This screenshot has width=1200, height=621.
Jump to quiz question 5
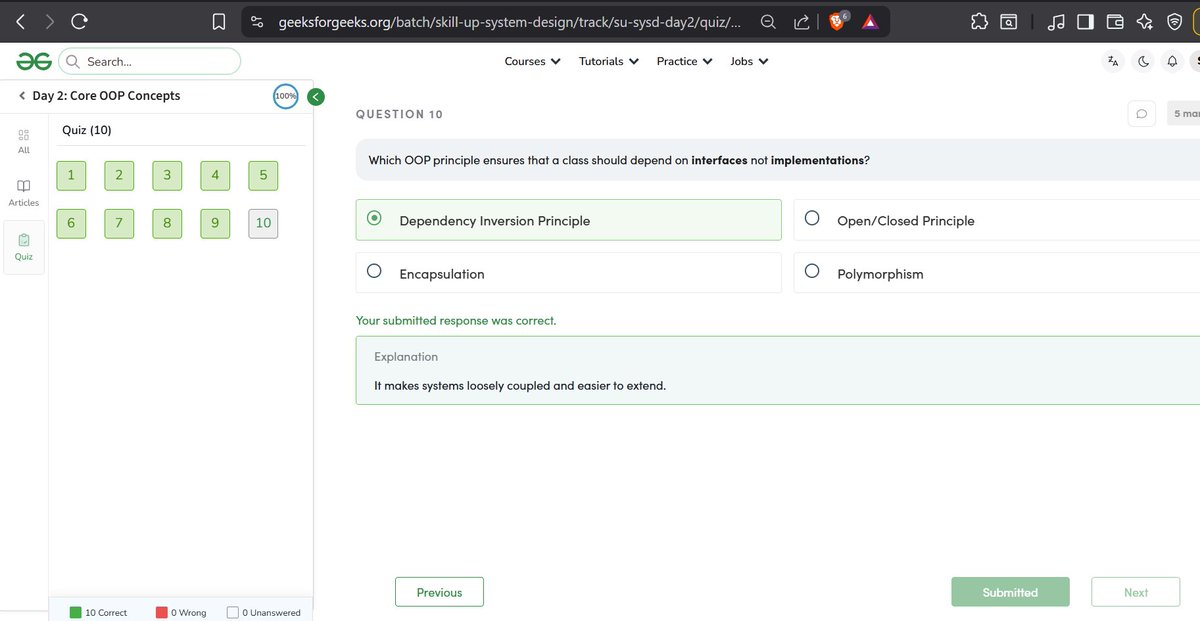(x=263, y=175)
